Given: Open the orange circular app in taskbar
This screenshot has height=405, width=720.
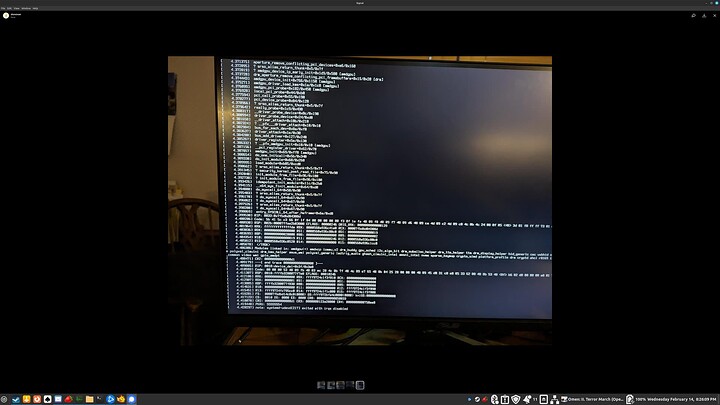Looking at the screenshot, I should 37,399.
